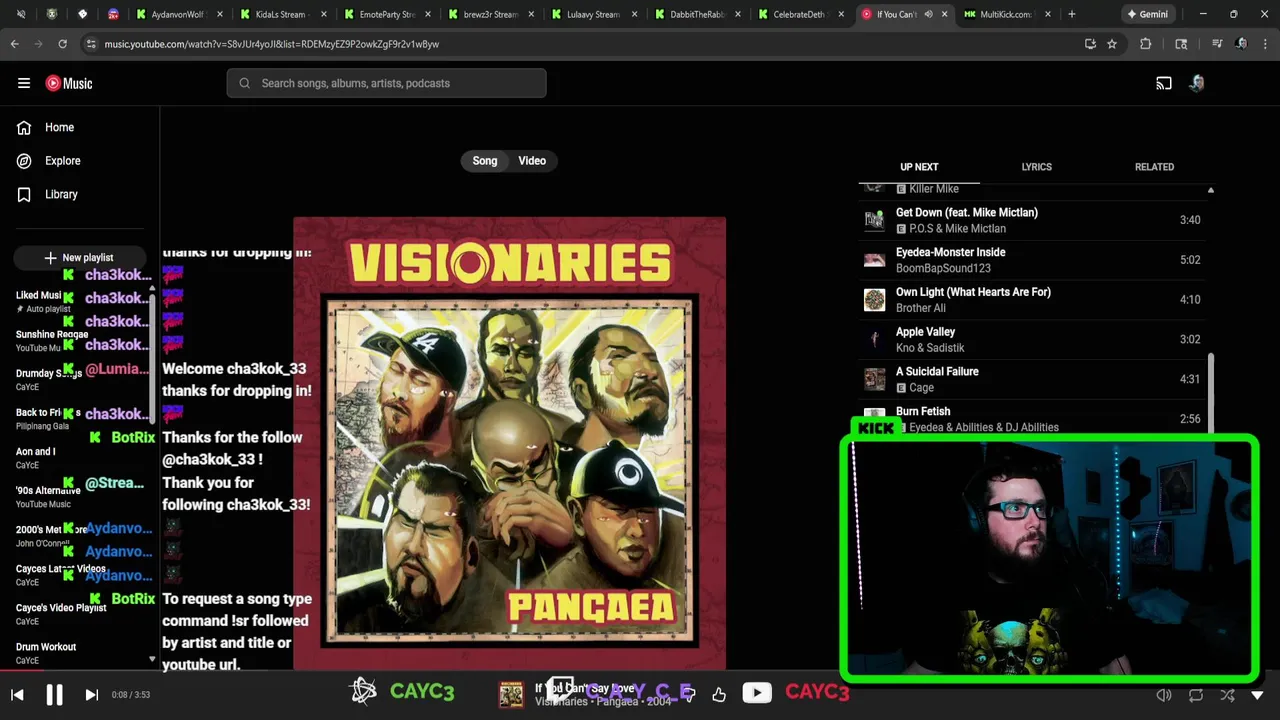The image size is (1280, 720).
Task: Skip to the next track
Action: [91, 694]
